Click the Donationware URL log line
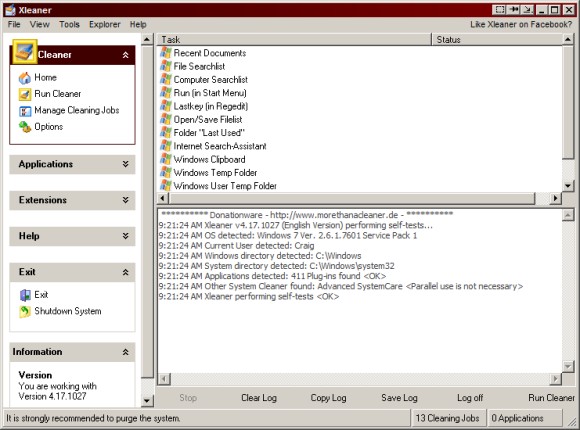The height and width of the screenshot is (430, 580). tap(307, 215)
